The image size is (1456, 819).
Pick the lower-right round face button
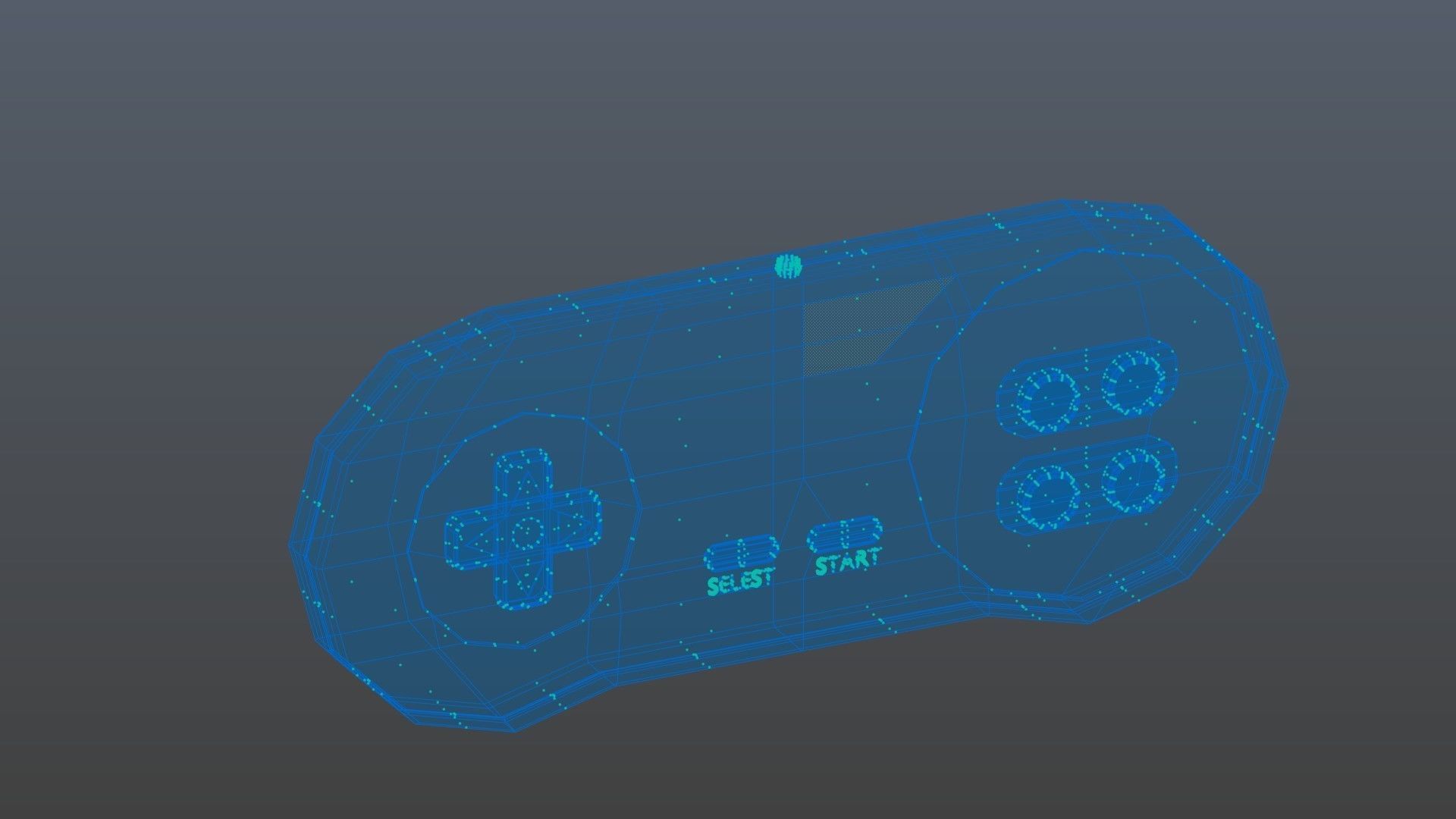coord(1133,479)
